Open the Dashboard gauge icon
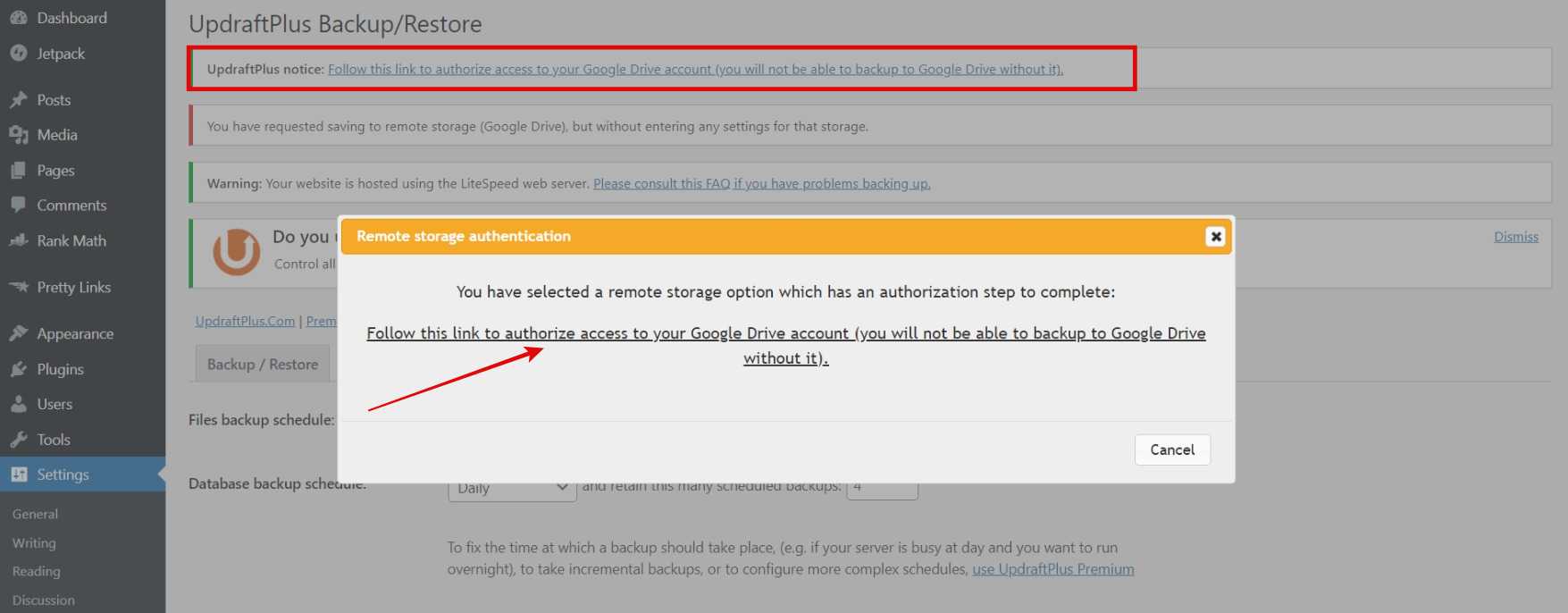1568x613 pixels. (x=19, y=18)
